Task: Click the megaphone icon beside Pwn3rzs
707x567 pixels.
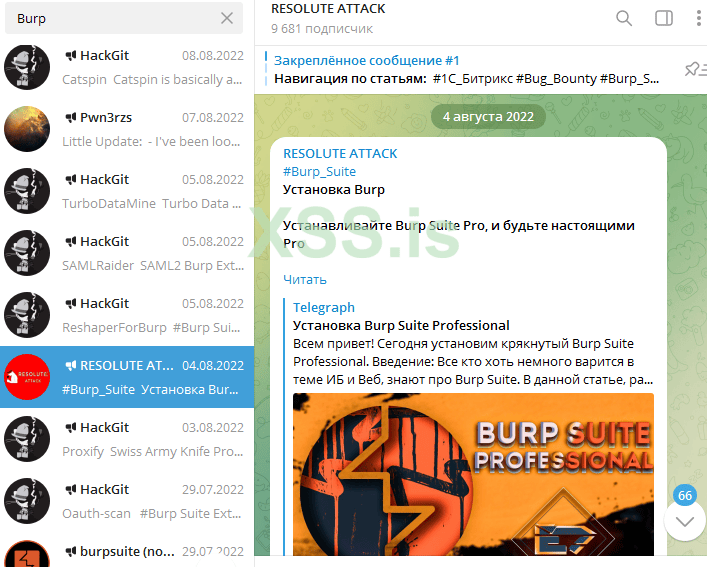Action: point(71,118)
